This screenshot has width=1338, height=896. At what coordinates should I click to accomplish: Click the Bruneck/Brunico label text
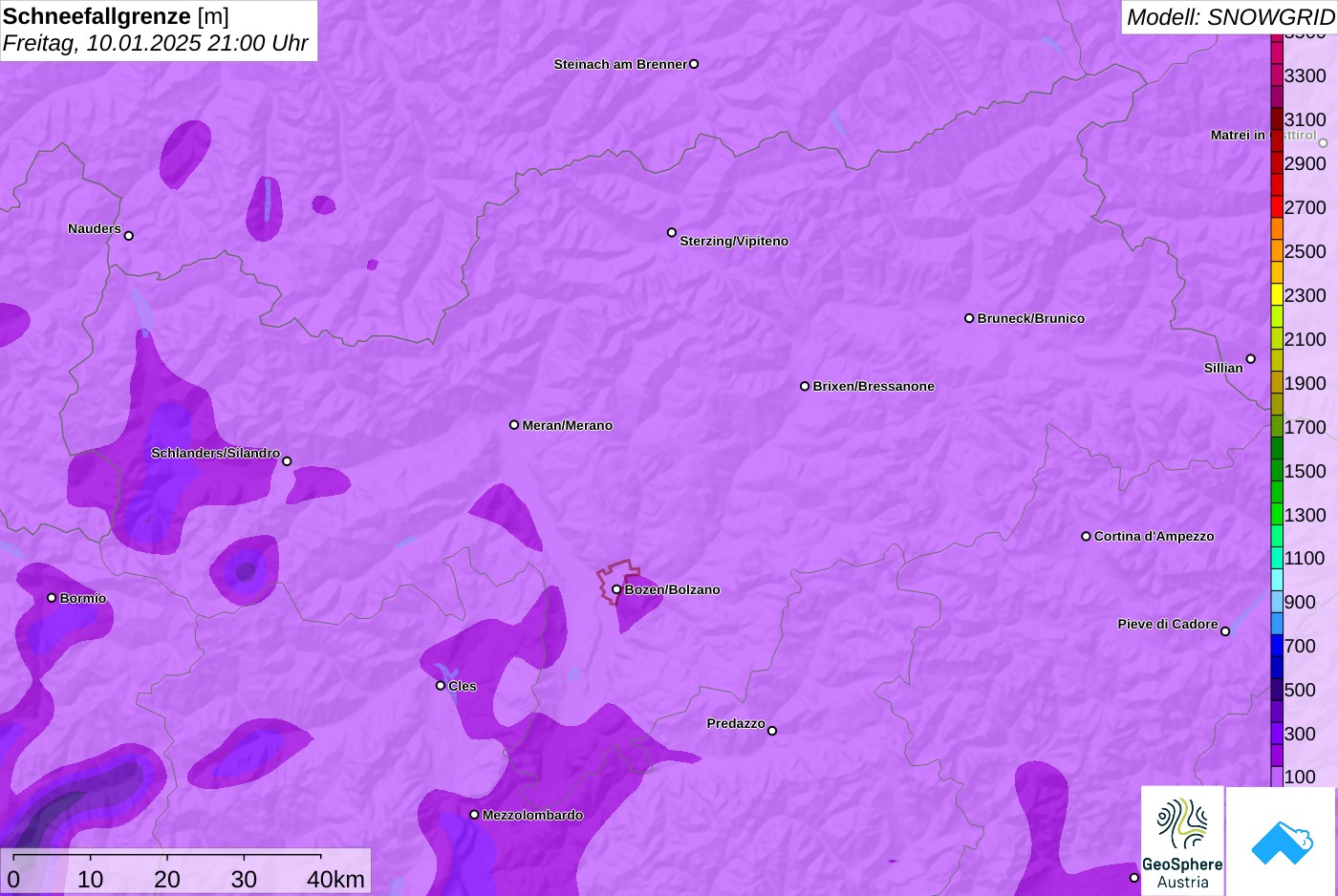(x=1031, y=318)
